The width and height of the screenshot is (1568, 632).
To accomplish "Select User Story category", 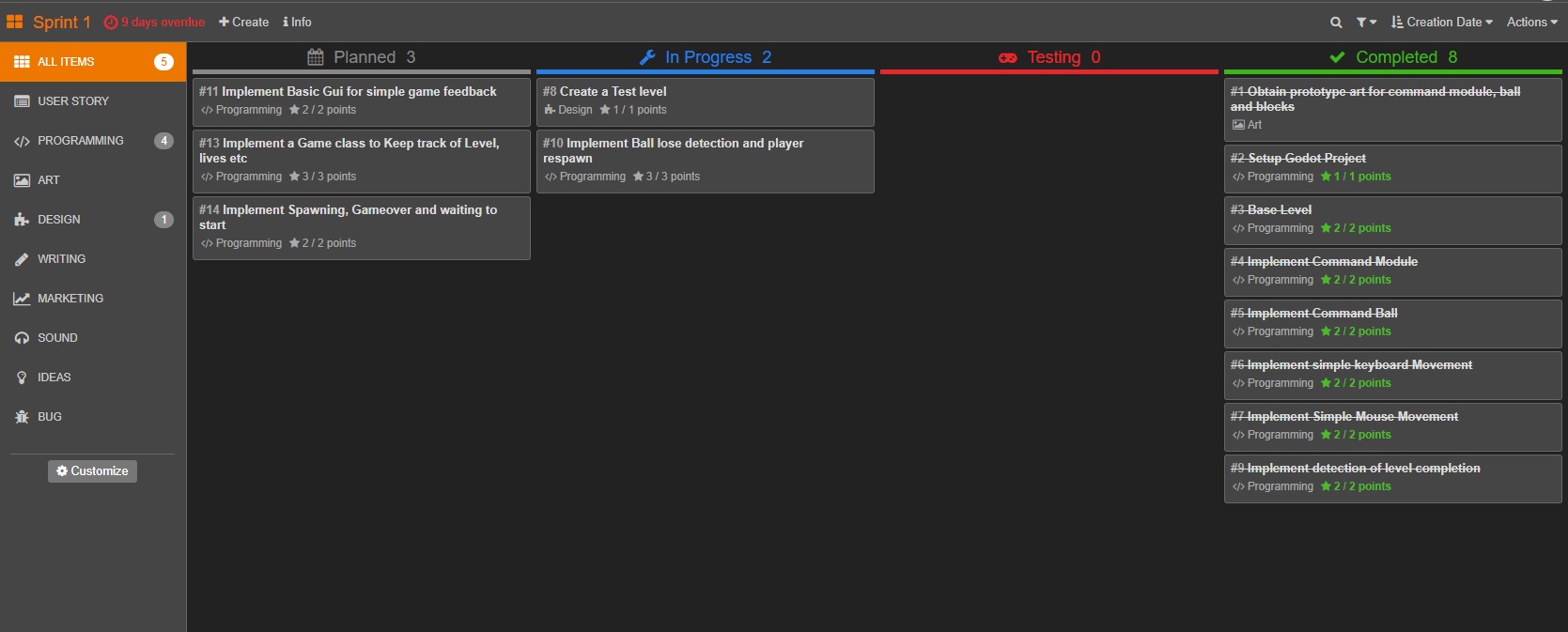I will click(93, 101).
